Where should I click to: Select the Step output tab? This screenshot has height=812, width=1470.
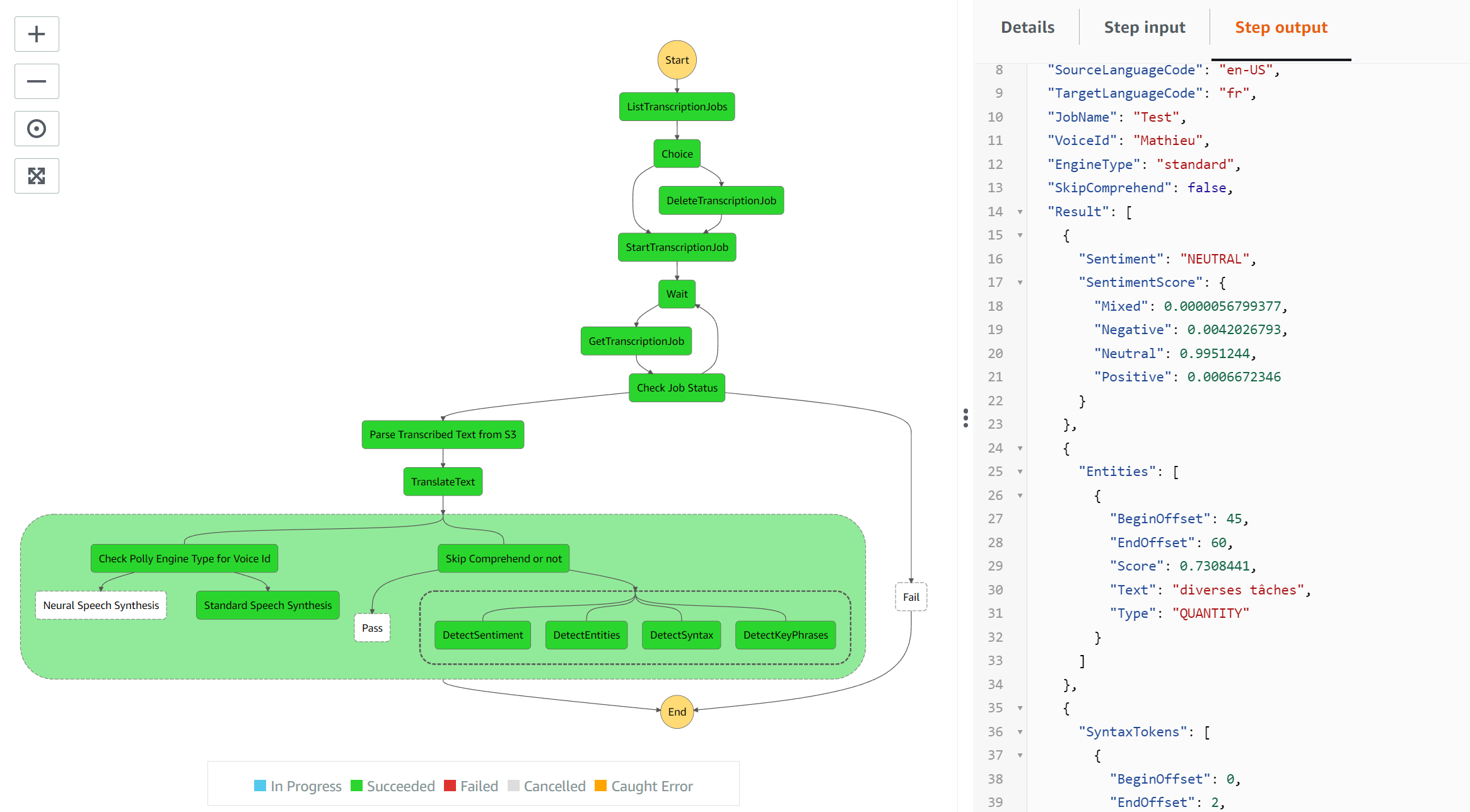click(x=1281, y=28)
